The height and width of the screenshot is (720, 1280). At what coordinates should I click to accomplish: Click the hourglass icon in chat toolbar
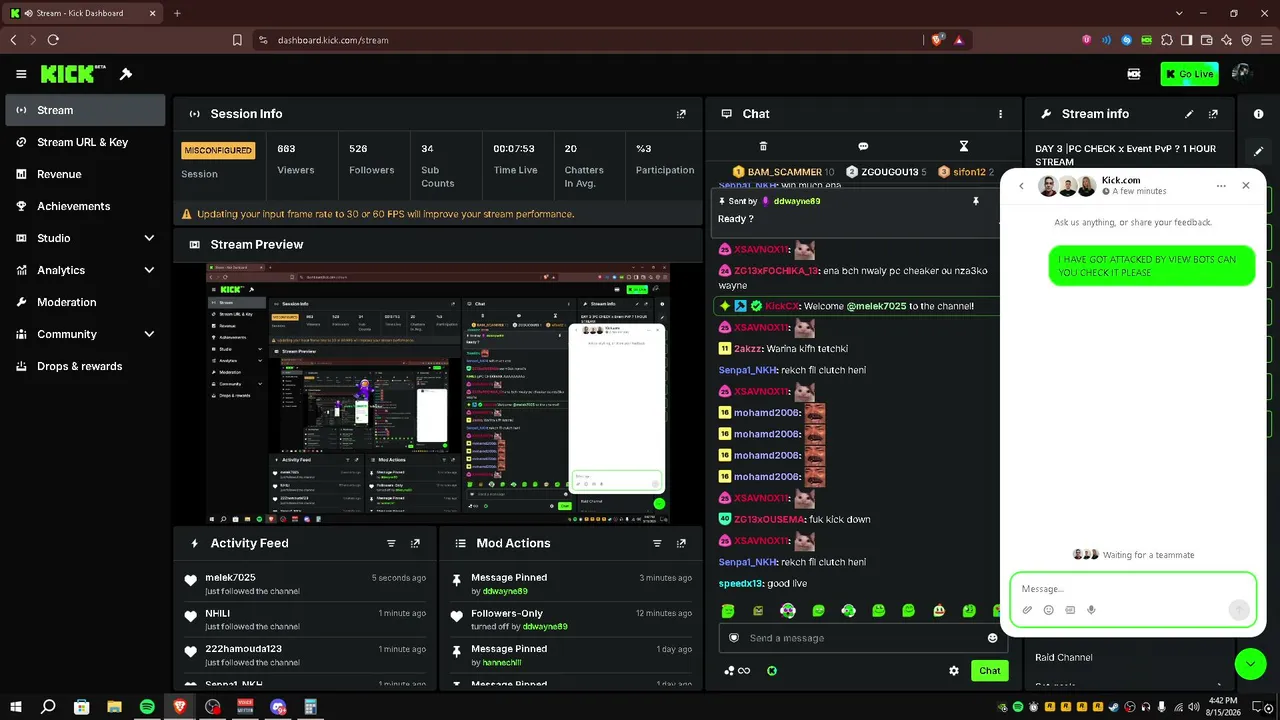pyautogui.click(x=963, y=146)
